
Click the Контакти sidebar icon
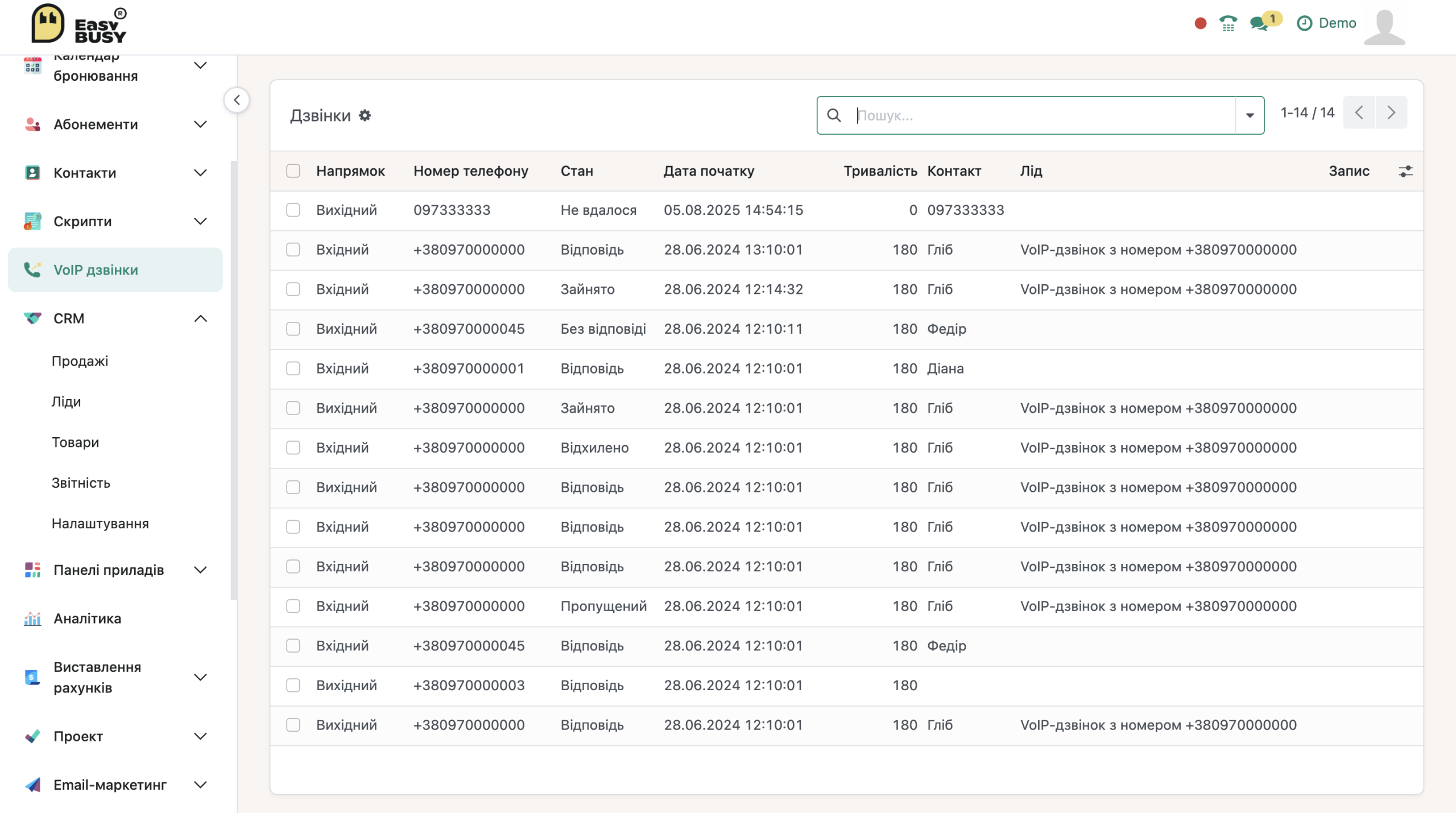click(x=32, y=173)
